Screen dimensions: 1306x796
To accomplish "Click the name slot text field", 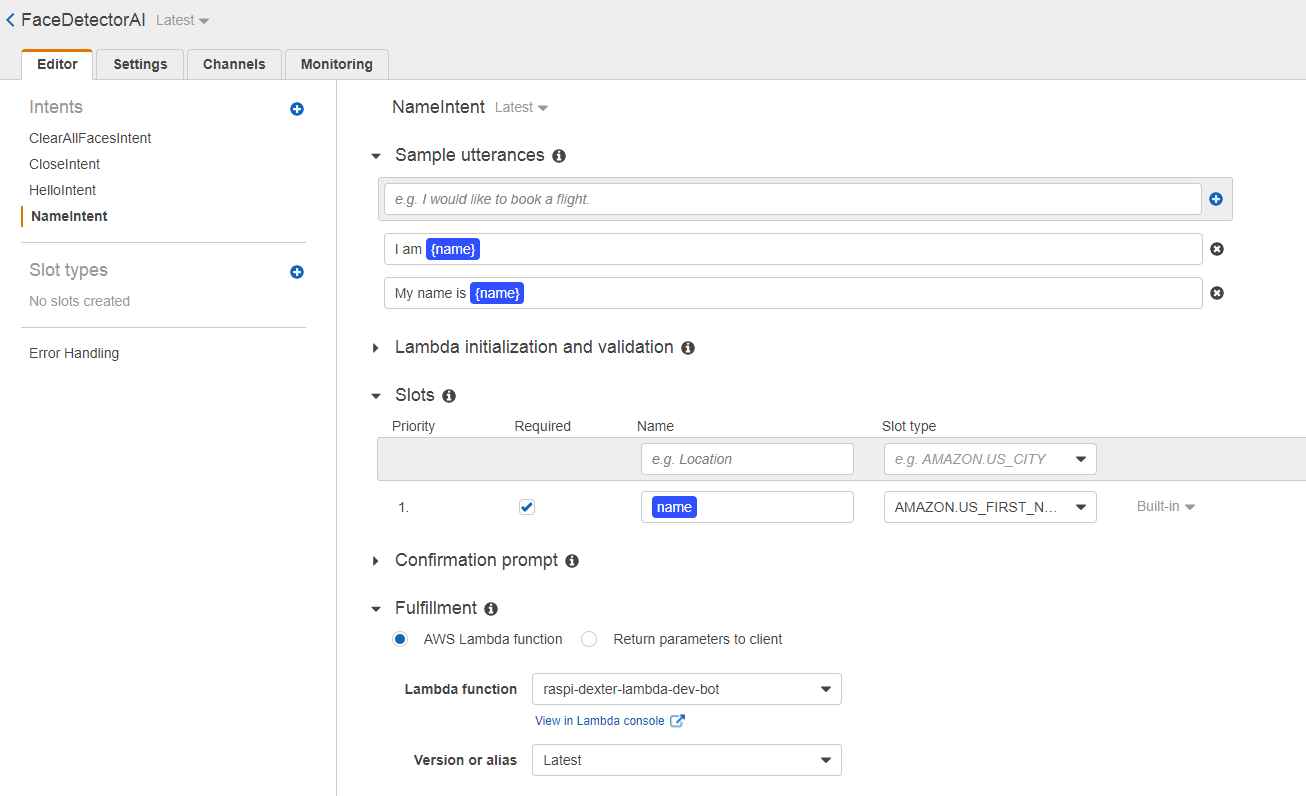I will point(747,507).
